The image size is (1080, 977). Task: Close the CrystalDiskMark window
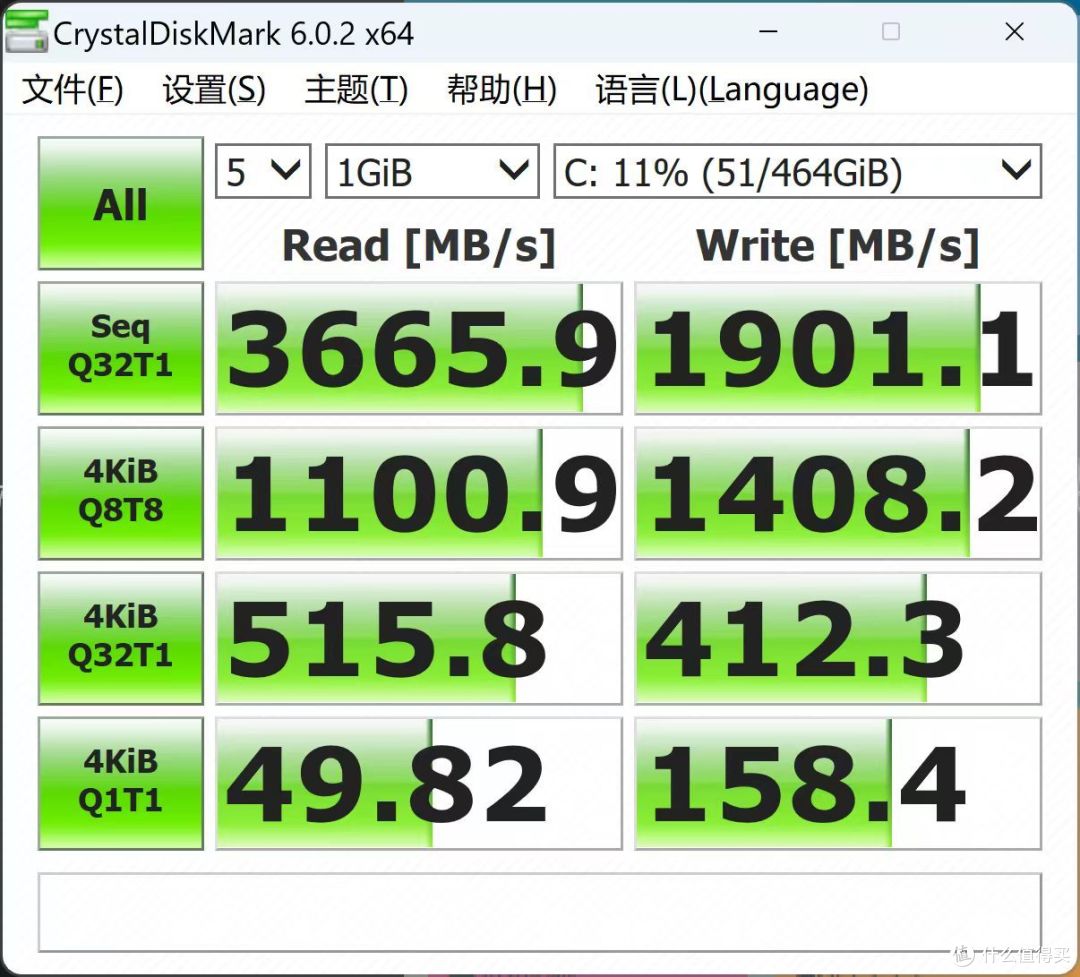click(1014, 32)
